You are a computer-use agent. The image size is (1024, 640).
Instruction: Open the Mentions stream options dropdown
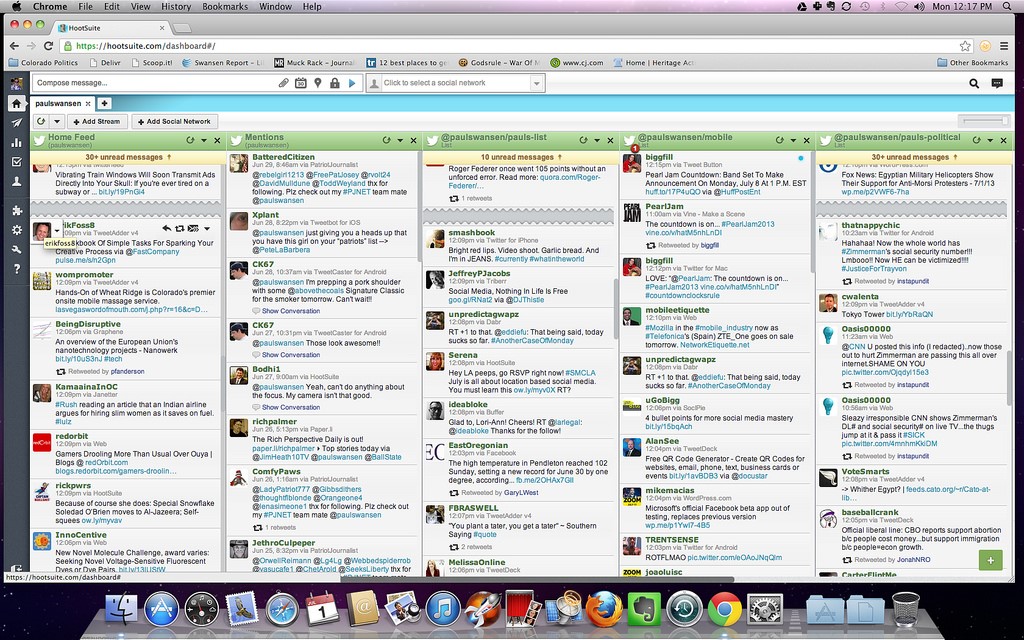(400, 140)
